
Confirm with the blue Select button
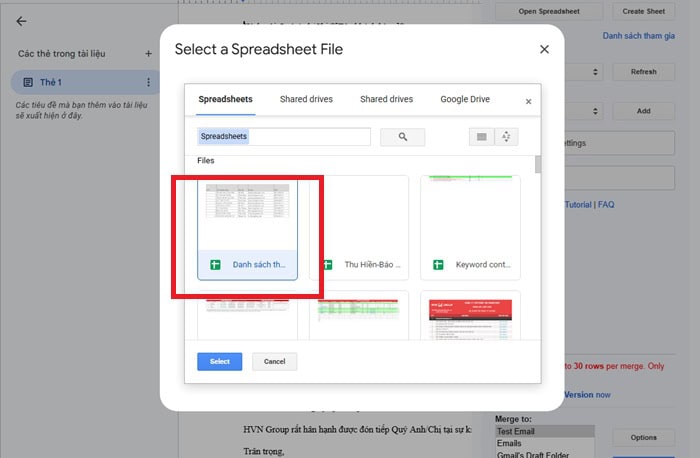pyautogui.click(x=220, y=362)
